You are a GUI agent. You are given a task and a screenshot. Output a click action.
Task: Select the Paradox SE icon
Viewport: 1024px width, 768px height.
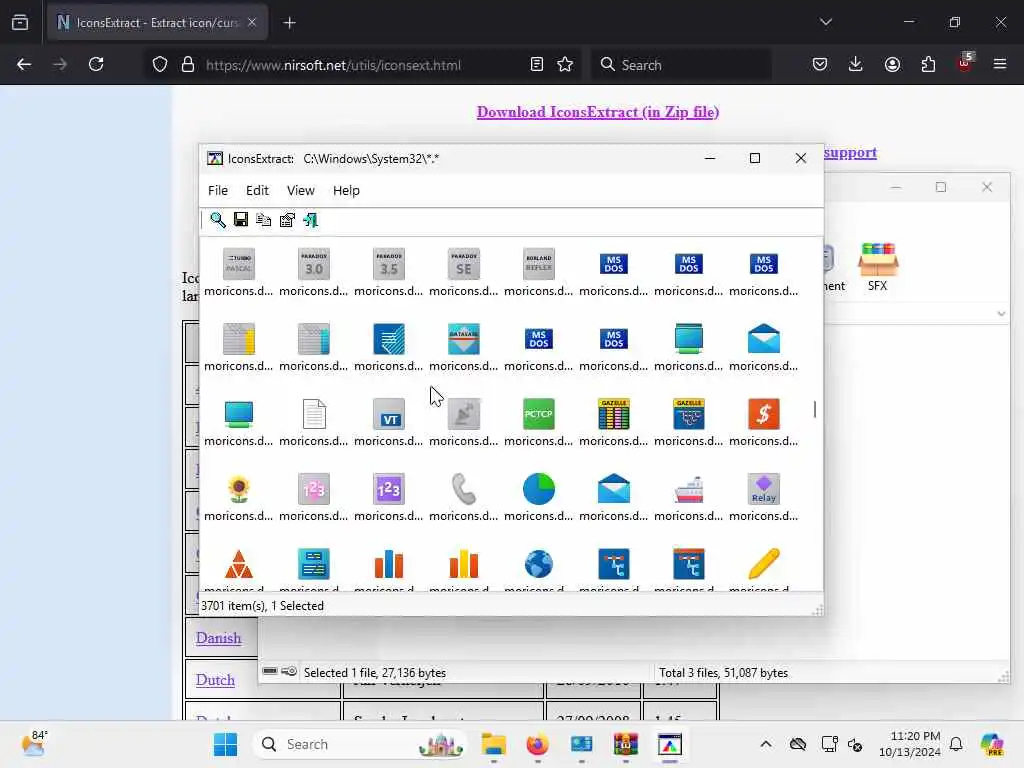point(464,264)
